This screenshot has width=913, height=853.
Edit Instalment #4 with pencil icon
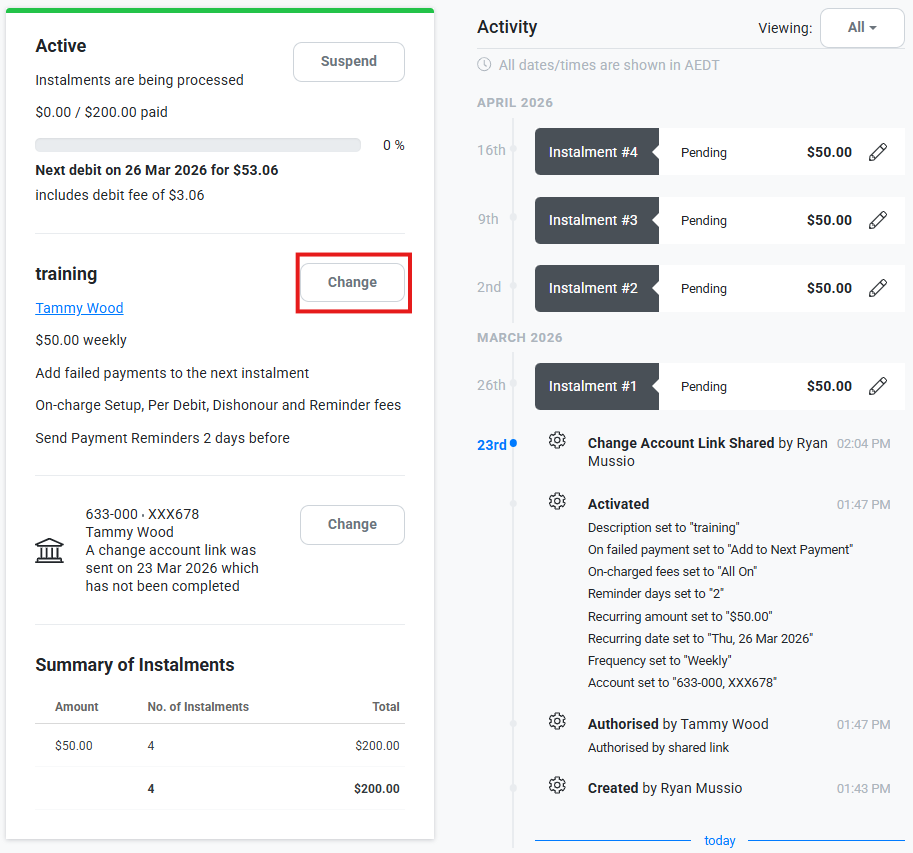[877, 152]
